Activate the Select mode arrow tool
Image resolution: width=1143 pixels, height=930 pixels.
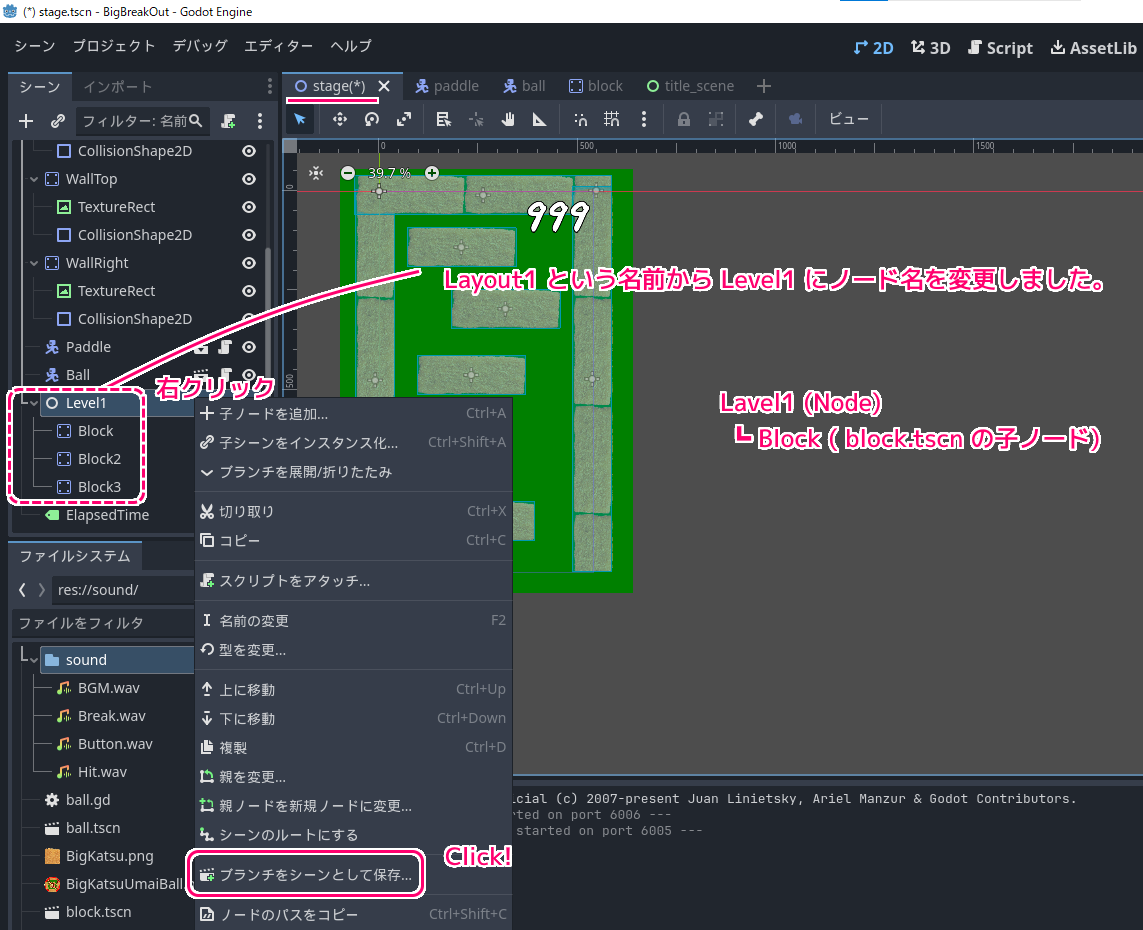pos(300,120)
